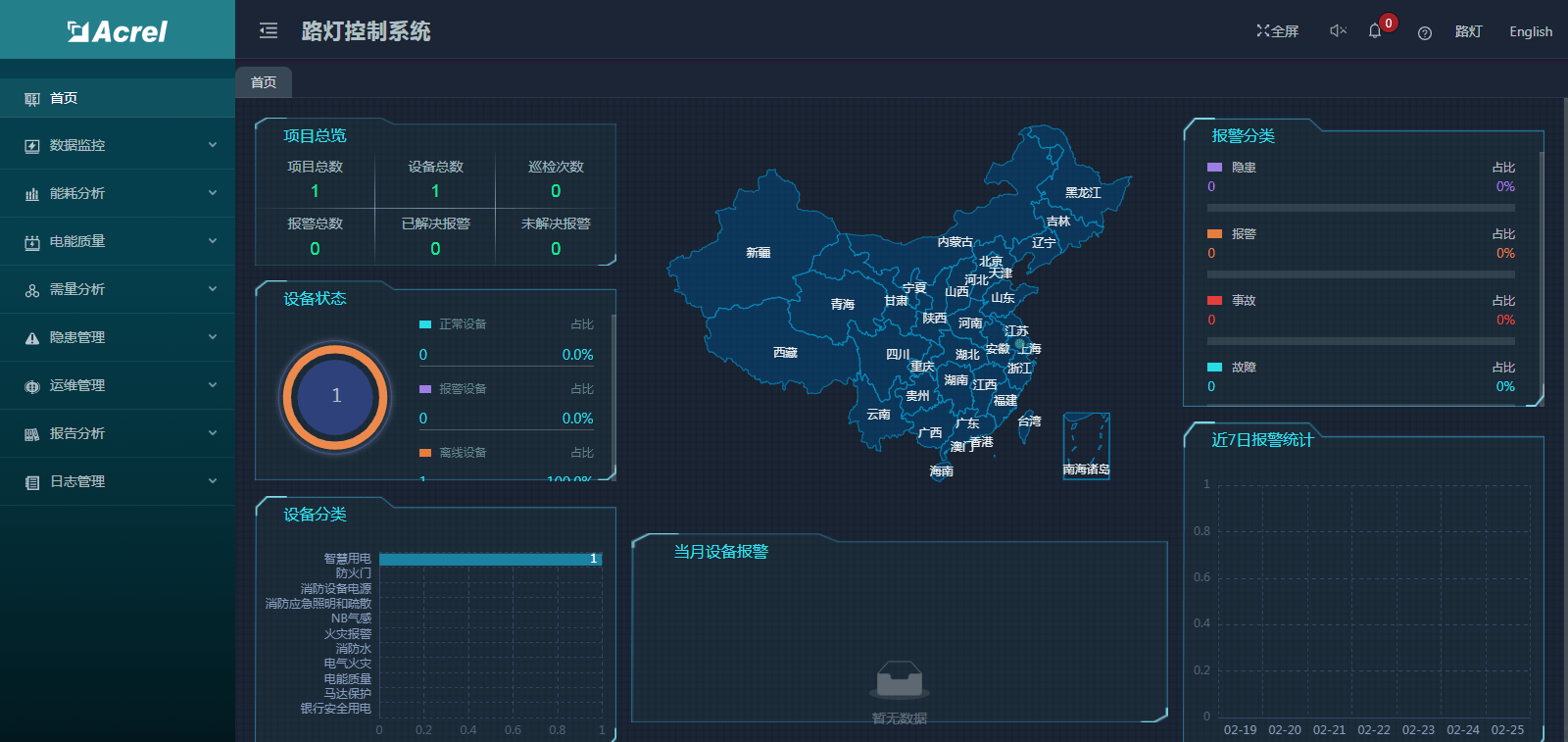The width and height of the screenshot is (1568, 742).
Task: Click the 隐患管理 warning triangle icon
Action: 32,338
